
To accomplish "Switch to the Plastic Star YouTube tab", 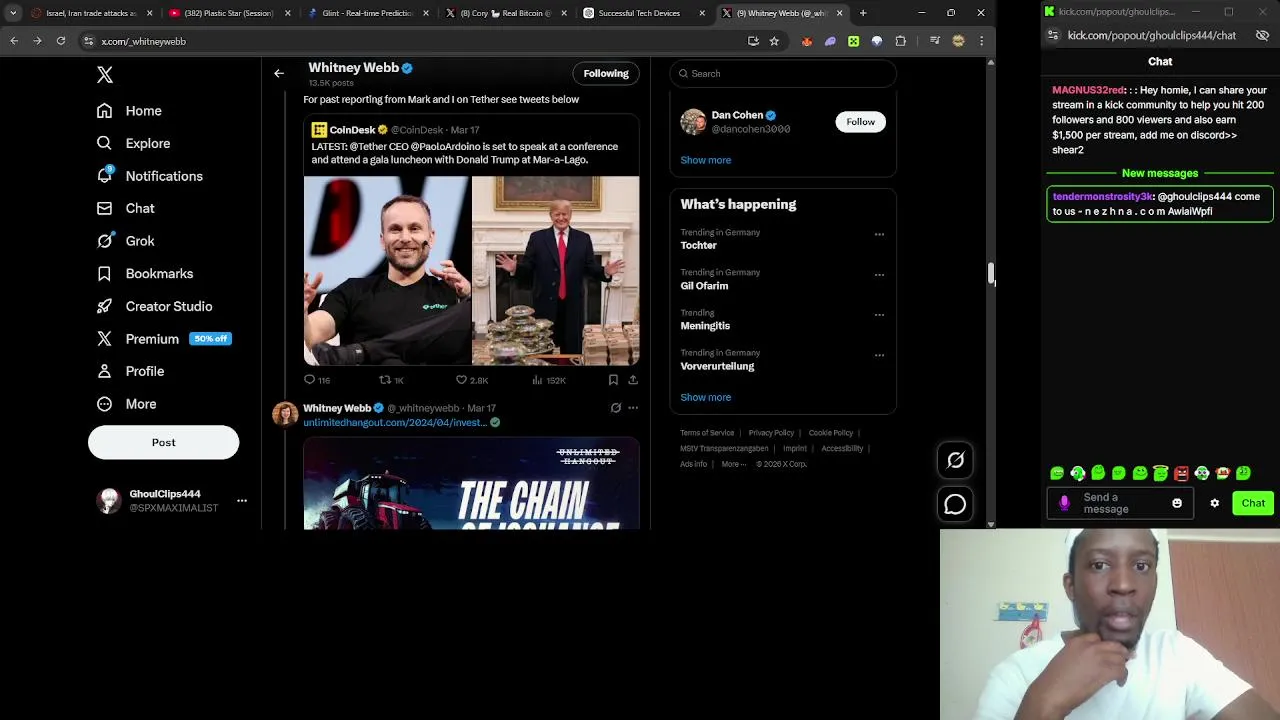I will coord(228,13).
